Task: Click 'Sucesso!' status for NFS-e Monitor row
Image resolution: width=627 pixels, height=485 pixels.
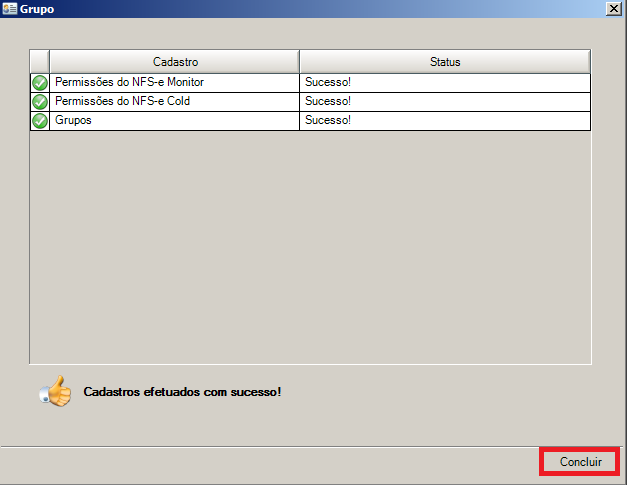Action: [x=445, y=83]
